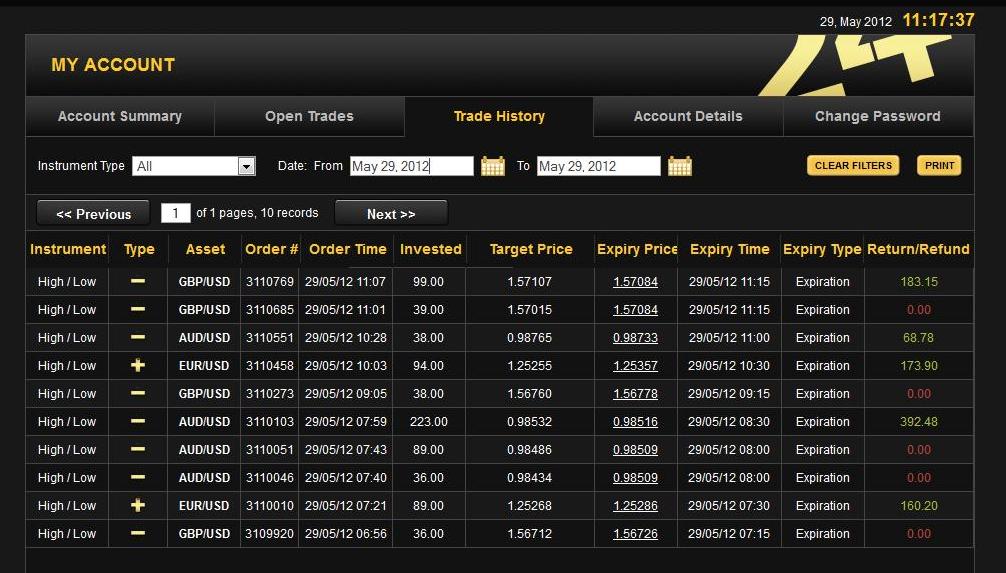The height and width of the screenshot is (573, 1006).
Task: Click the MY ACCOUNT heading
Action: 113,65
